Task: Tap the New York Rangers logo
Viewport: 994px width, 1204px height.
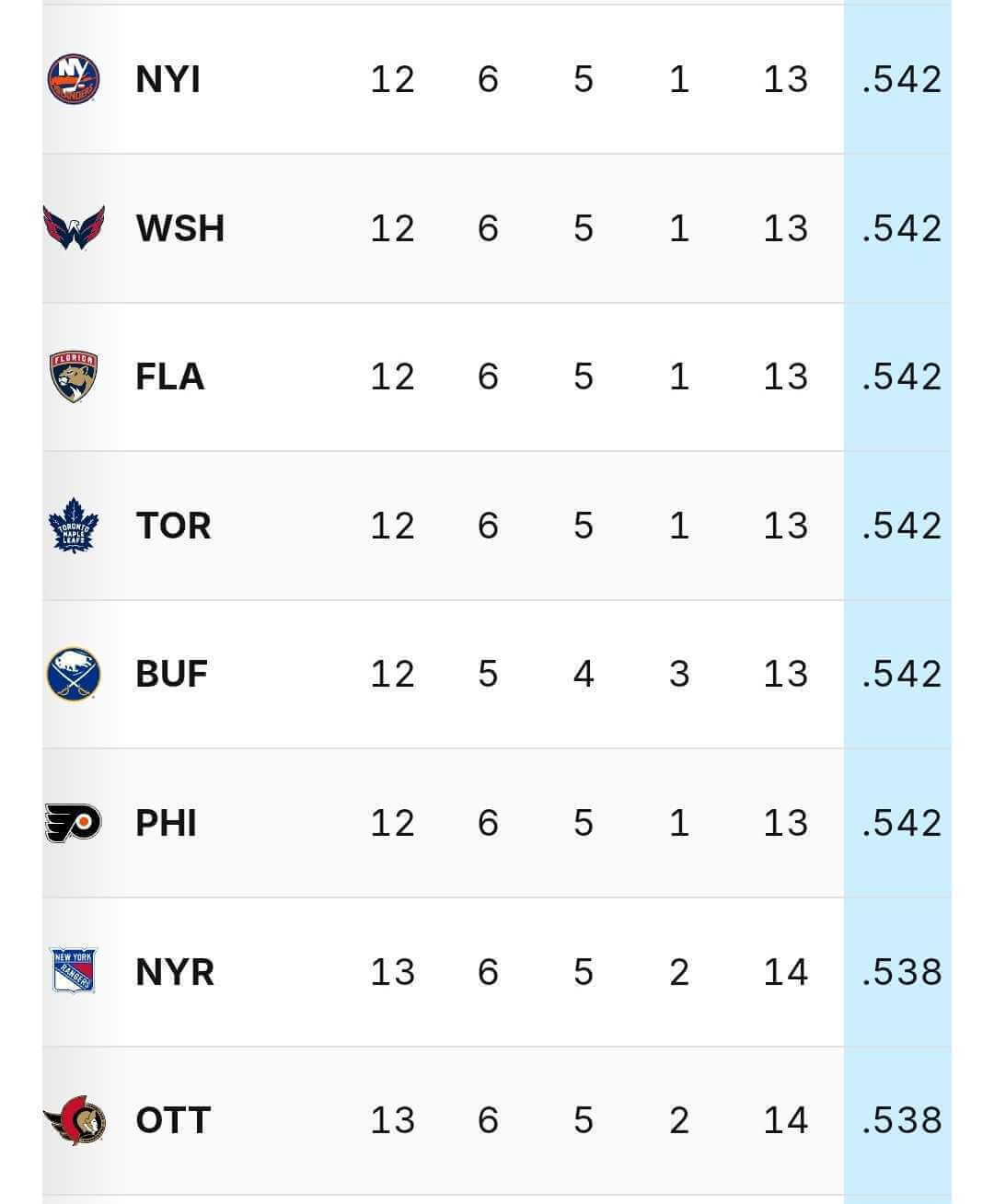Action: 74,971
